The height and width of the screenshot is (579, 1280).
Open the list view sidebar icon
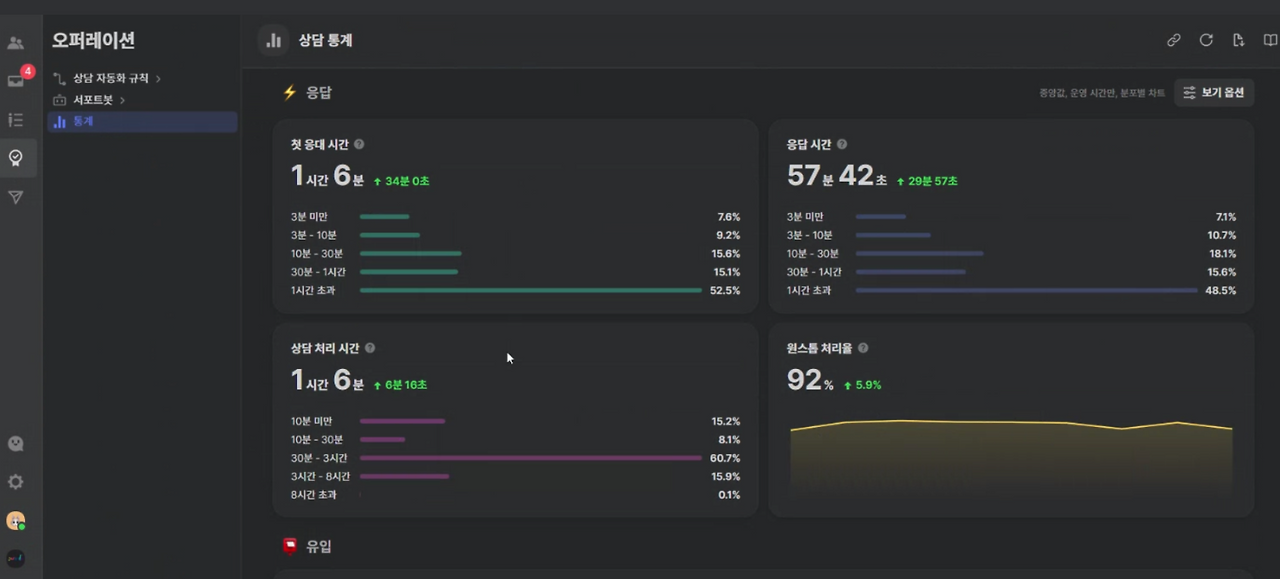(15, 120)
